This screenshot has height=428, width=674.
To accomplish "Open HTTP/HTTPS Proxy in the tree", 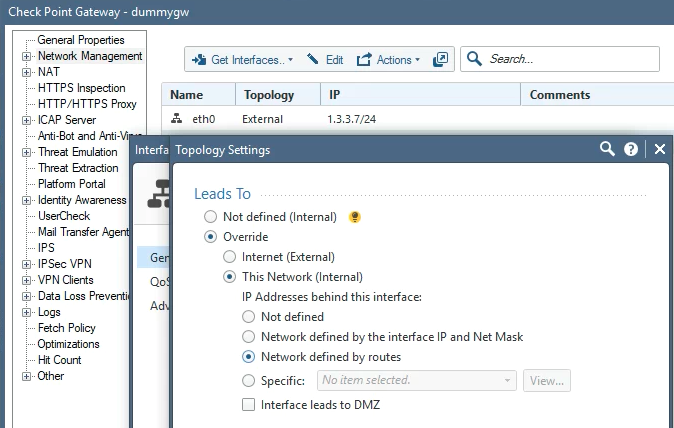I will point(87,104).
